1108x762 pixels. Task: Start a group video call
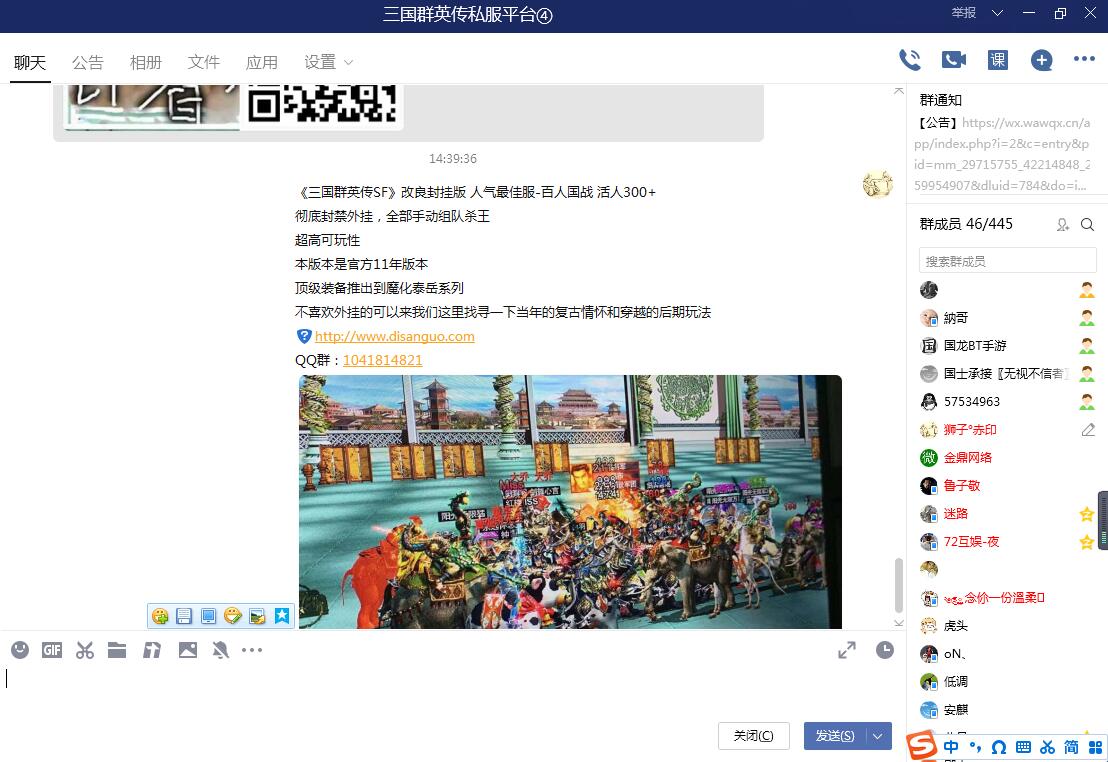pyautogui.click(x=954, y=60)
